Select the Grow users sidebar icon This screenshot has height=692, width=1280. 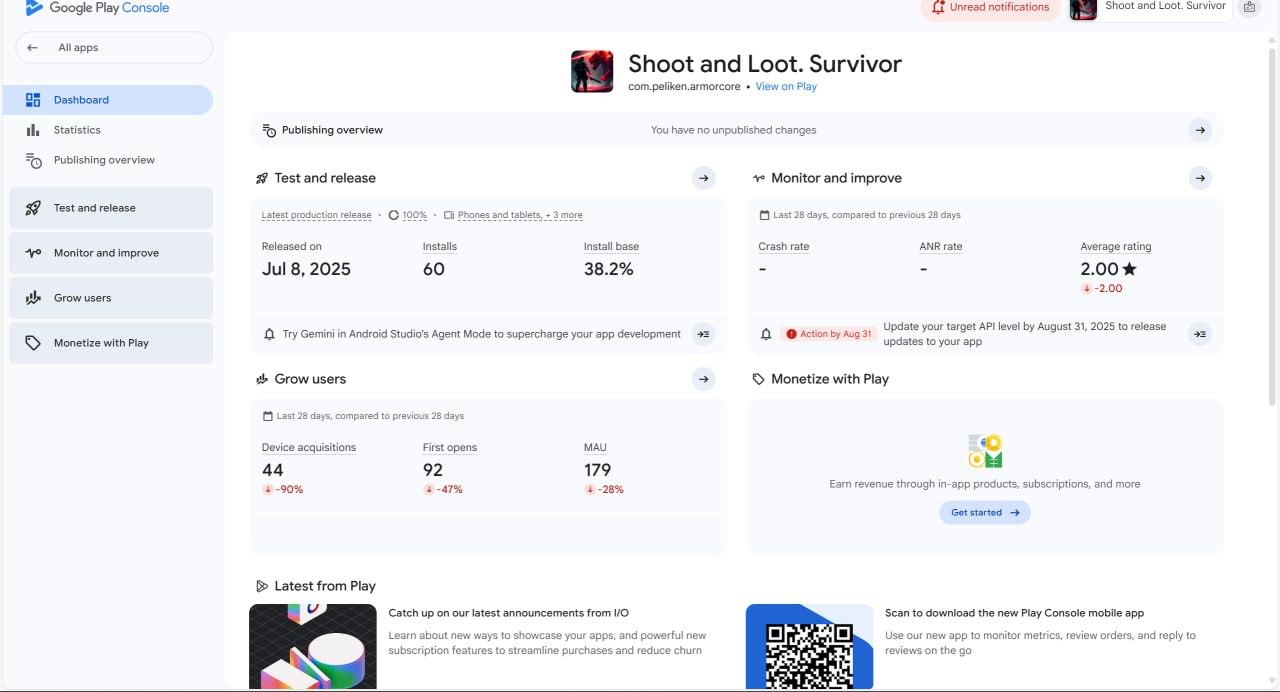33,297
